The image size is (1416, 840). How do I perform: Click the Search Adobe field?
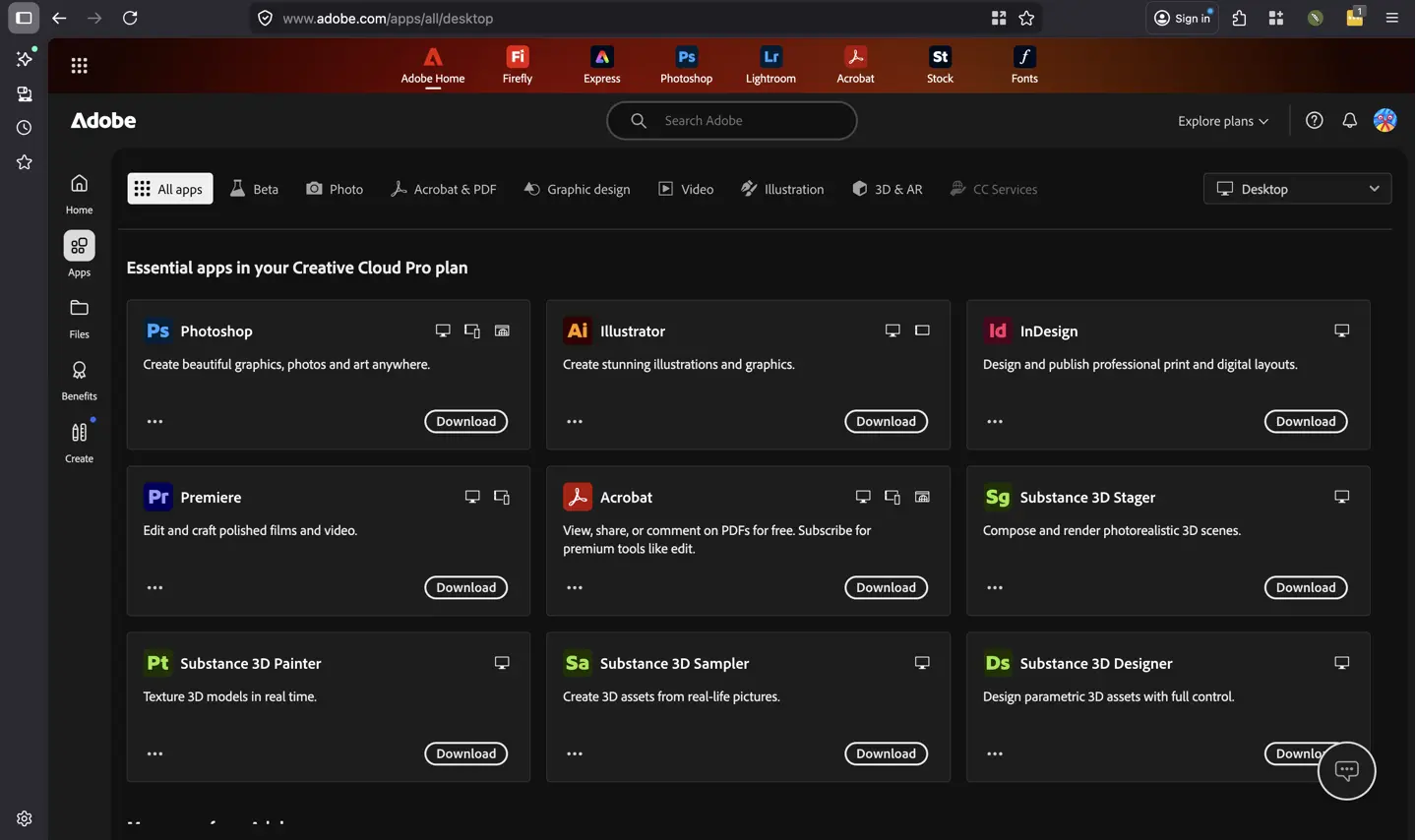tap(731, 120)
